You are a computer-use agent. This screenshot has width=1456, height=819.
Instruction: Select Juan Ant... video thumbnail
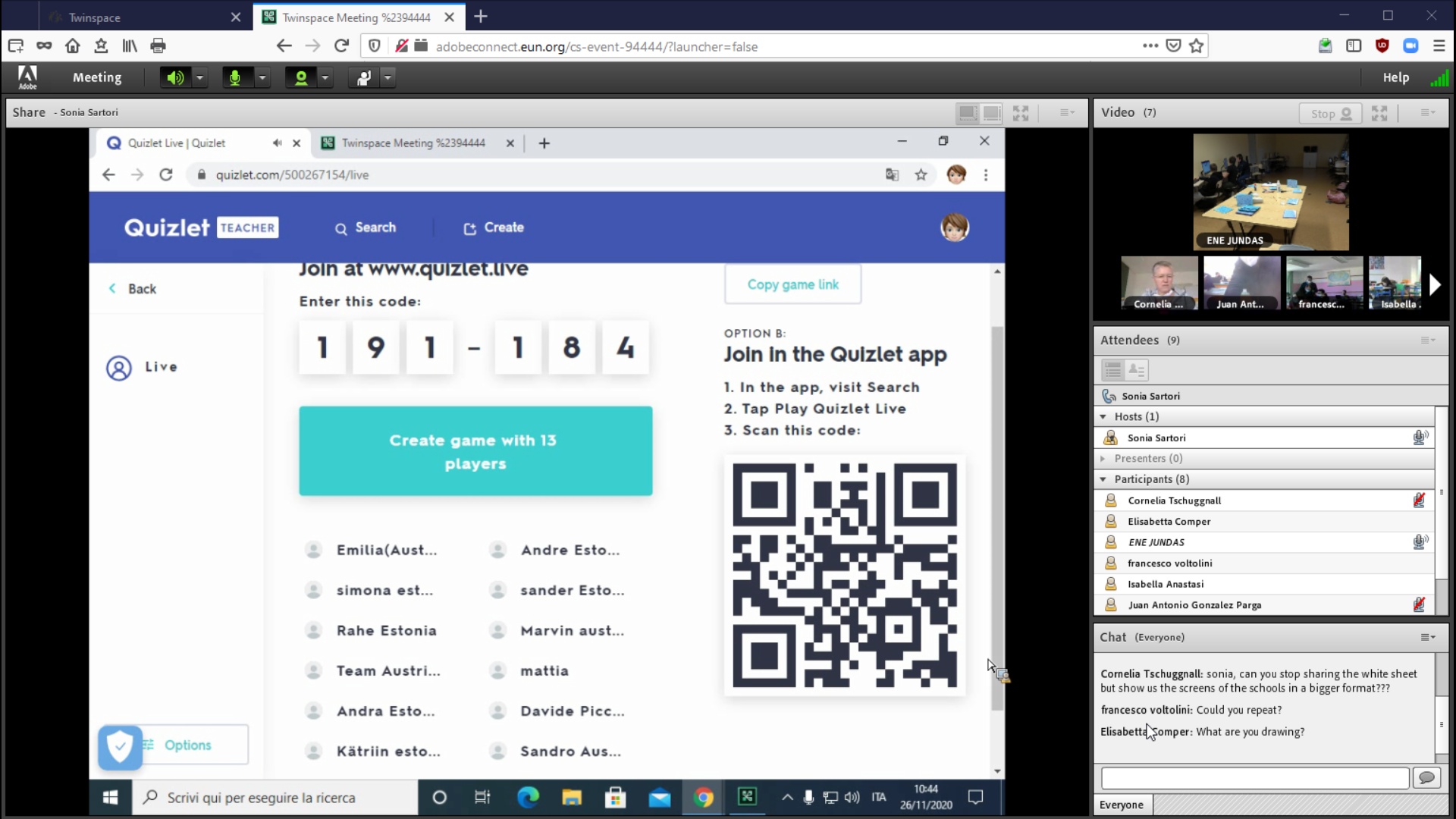click(x=1241, y=283)
